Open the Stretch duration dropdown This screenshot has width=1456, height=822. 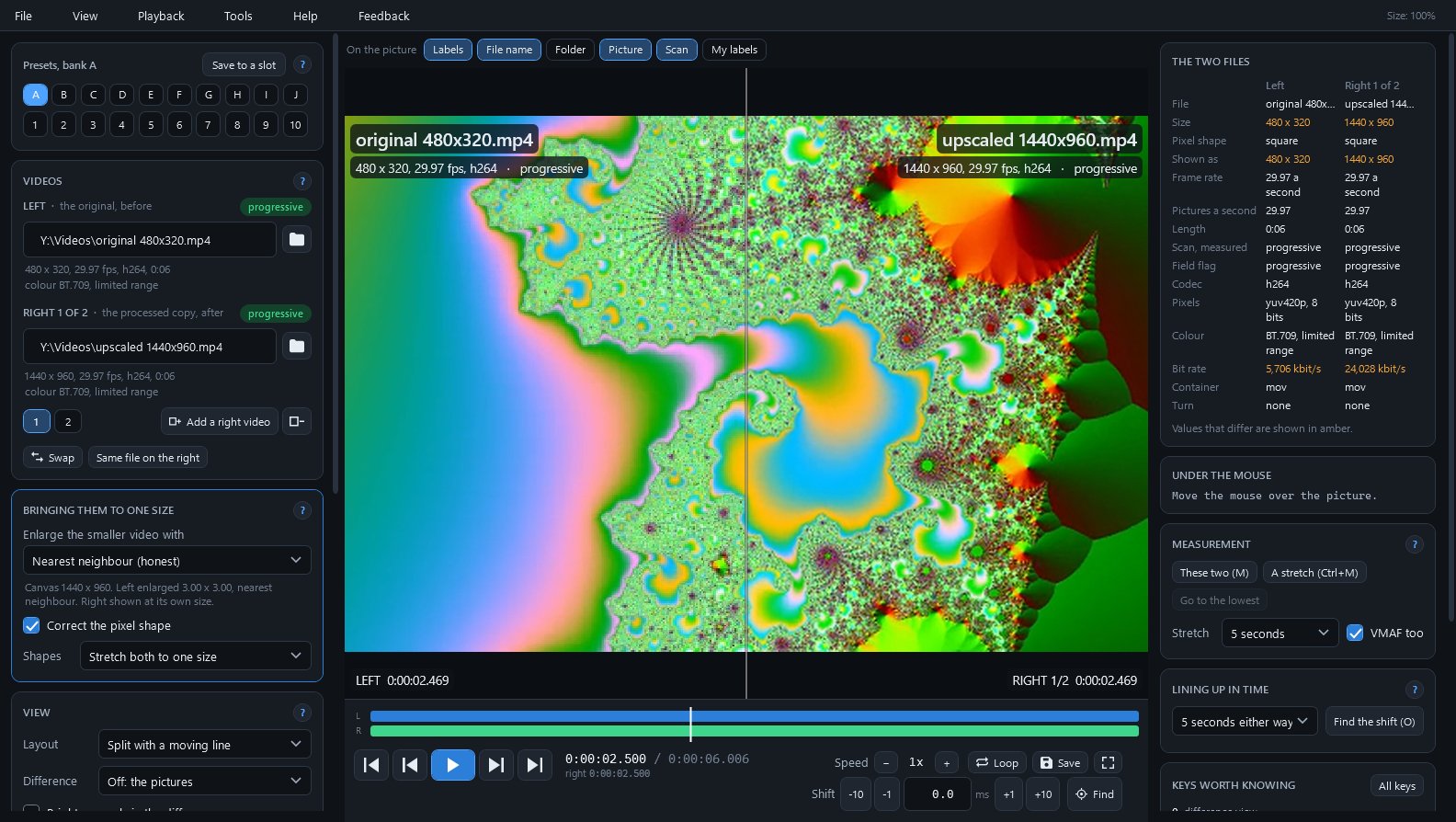1280,633
